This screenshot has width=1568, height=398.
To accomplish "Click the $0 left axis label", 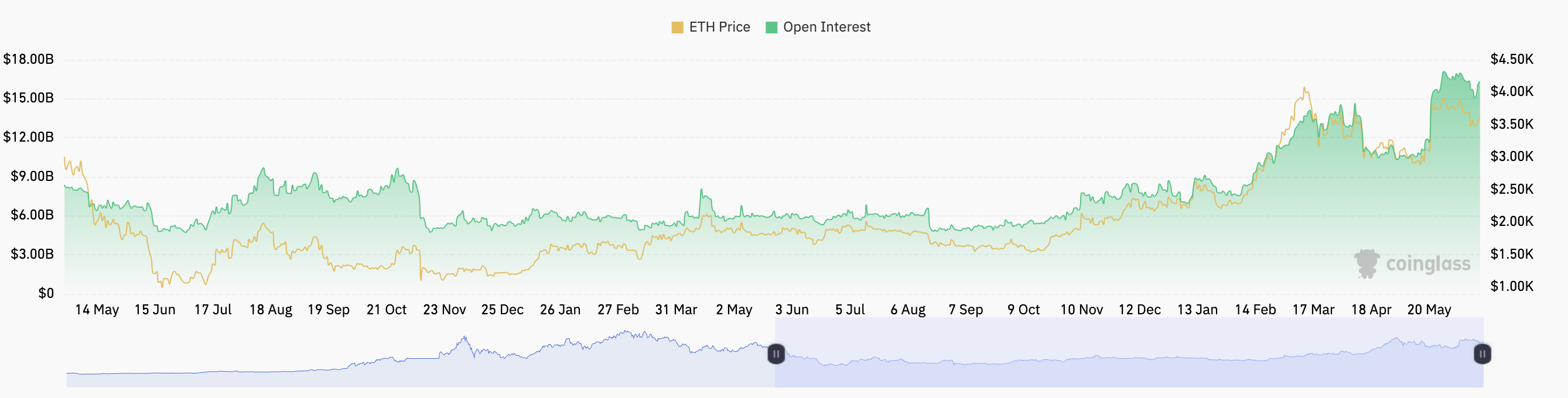I will coord(46,293).
